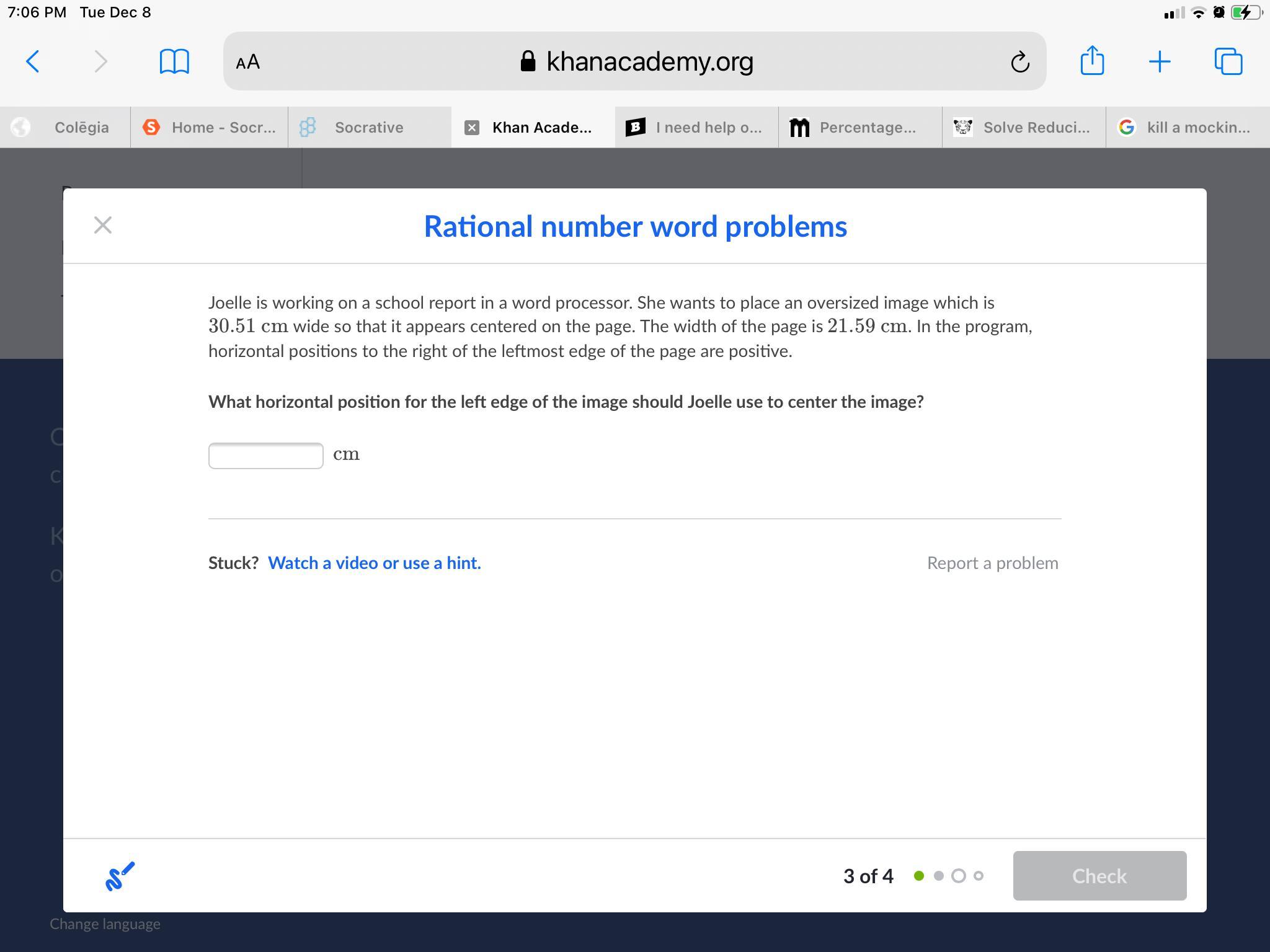Tap the Safari back arrow
Image resolution: width=1270 pixels, height=952 pixels.
click(33, 61)
